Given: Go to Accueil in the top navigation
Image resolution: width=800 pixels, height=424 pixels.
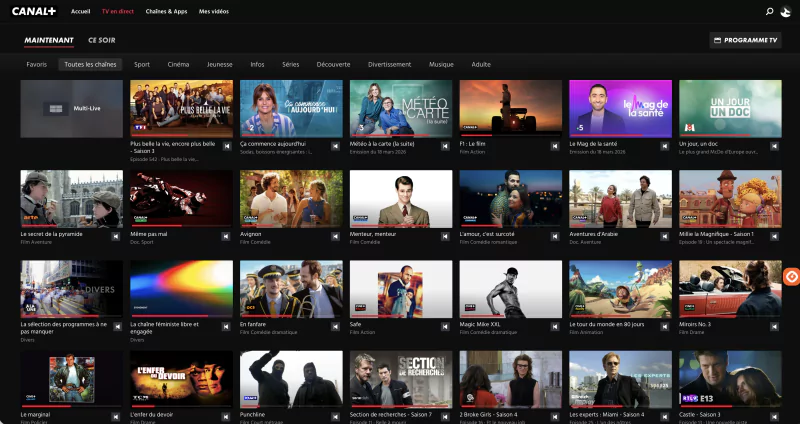Looking at the screenshot, I should [81, 11].
